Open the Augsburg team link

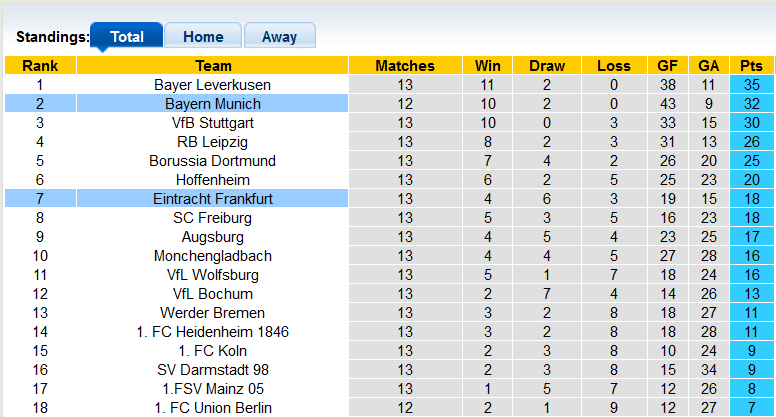pyautogui.click(x=213, y=237)
